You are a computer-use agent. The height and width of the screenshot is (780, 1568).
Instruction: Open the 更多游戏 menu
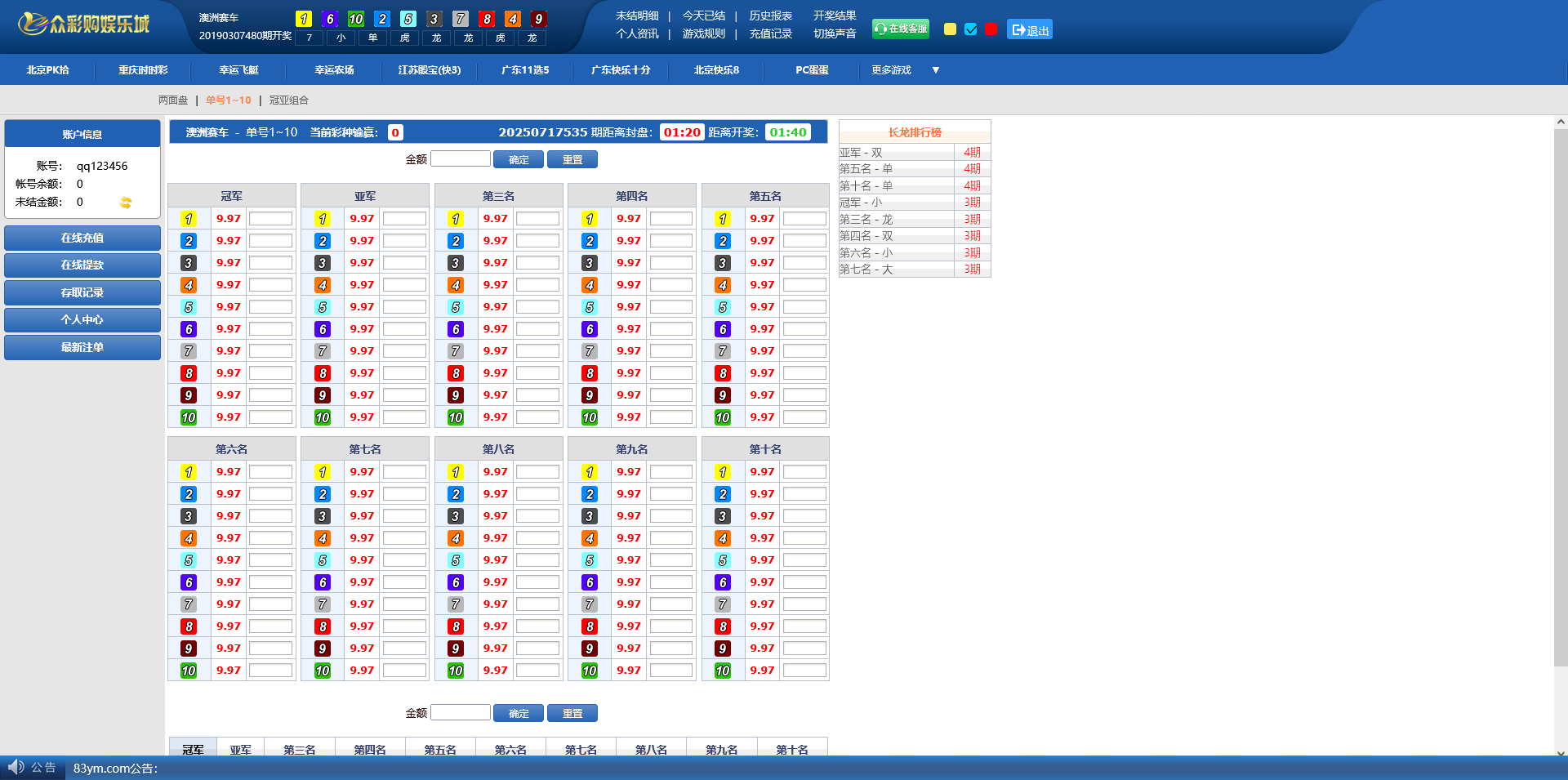pos(891,70)
